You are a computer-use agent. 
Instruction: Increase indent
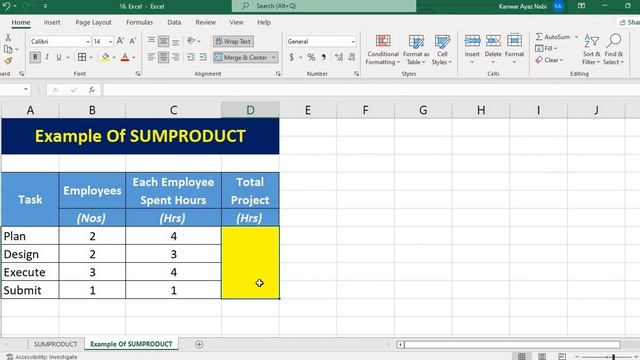coord(203,58)
